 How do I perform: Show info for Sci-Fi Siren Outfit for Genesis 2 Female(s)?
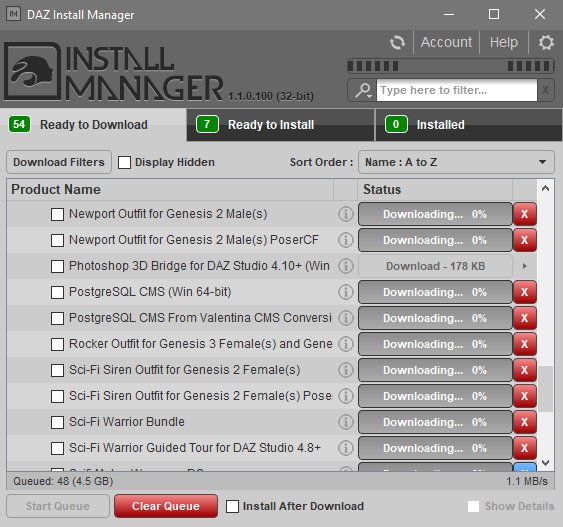pos(345,370)
